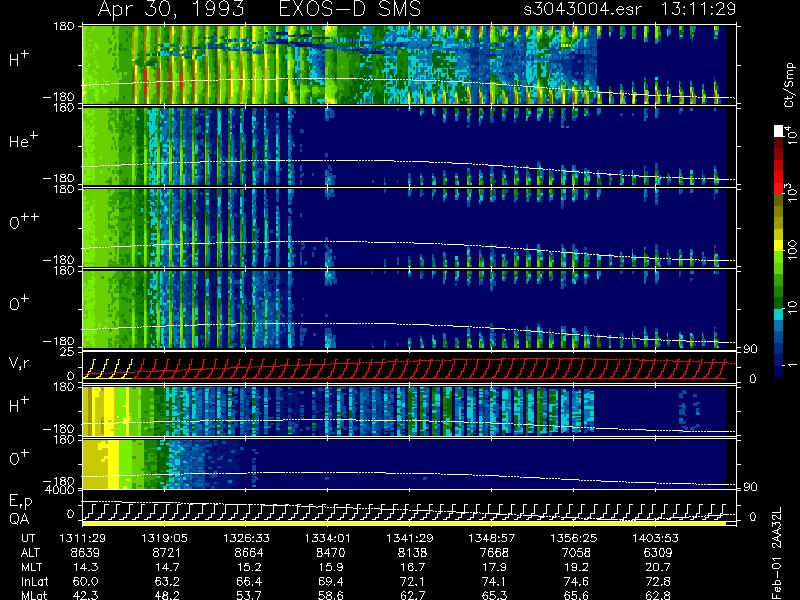Viewport: 800px width, 600px height.
Task: Click the "QA" row label
Action: (x=19, y=519)
